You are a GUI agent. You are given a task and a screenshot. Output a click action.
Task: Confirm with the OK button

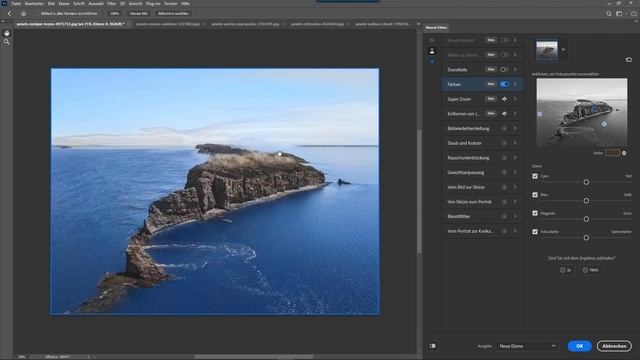point(579,346)
